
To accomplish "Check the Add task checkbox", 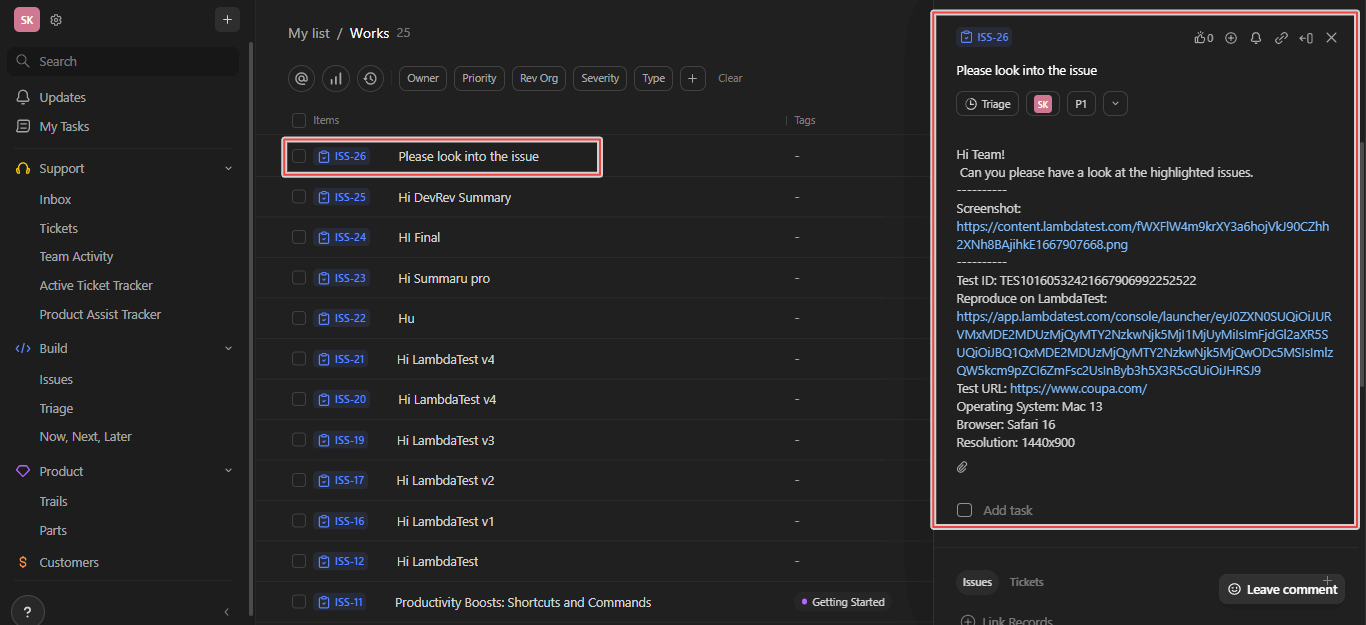I will pyautogui.click(x=964, y=510).
